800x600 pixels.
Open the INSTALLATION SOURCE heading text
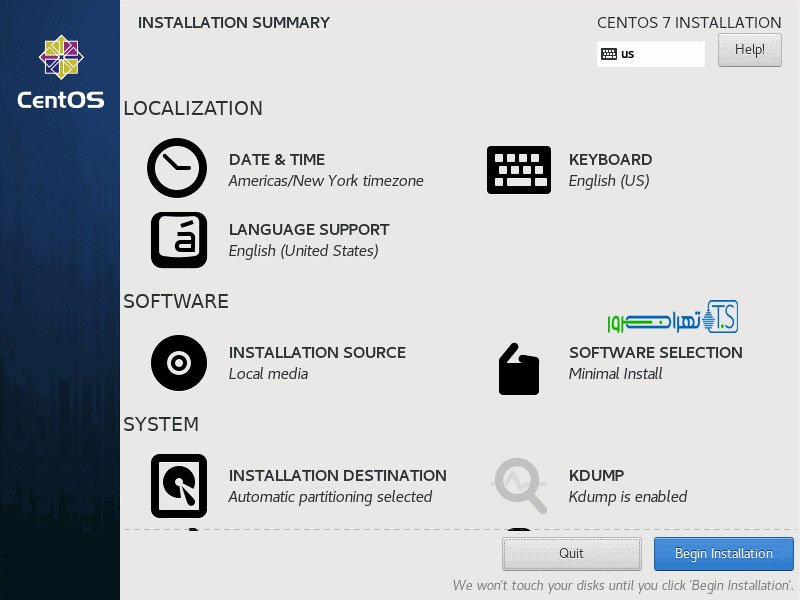click(317, 353)
